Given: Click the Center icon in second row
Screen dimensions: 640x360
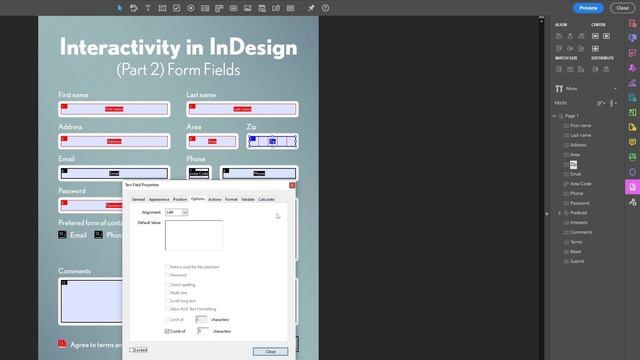Looking at the screenshot, I should [596, 49].
